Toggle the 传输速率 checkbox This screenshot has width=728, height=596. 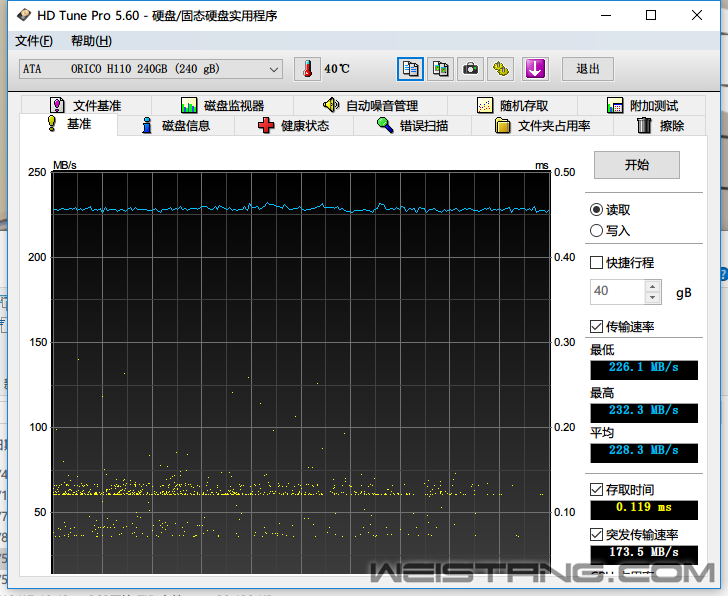[x=596, y=327]
